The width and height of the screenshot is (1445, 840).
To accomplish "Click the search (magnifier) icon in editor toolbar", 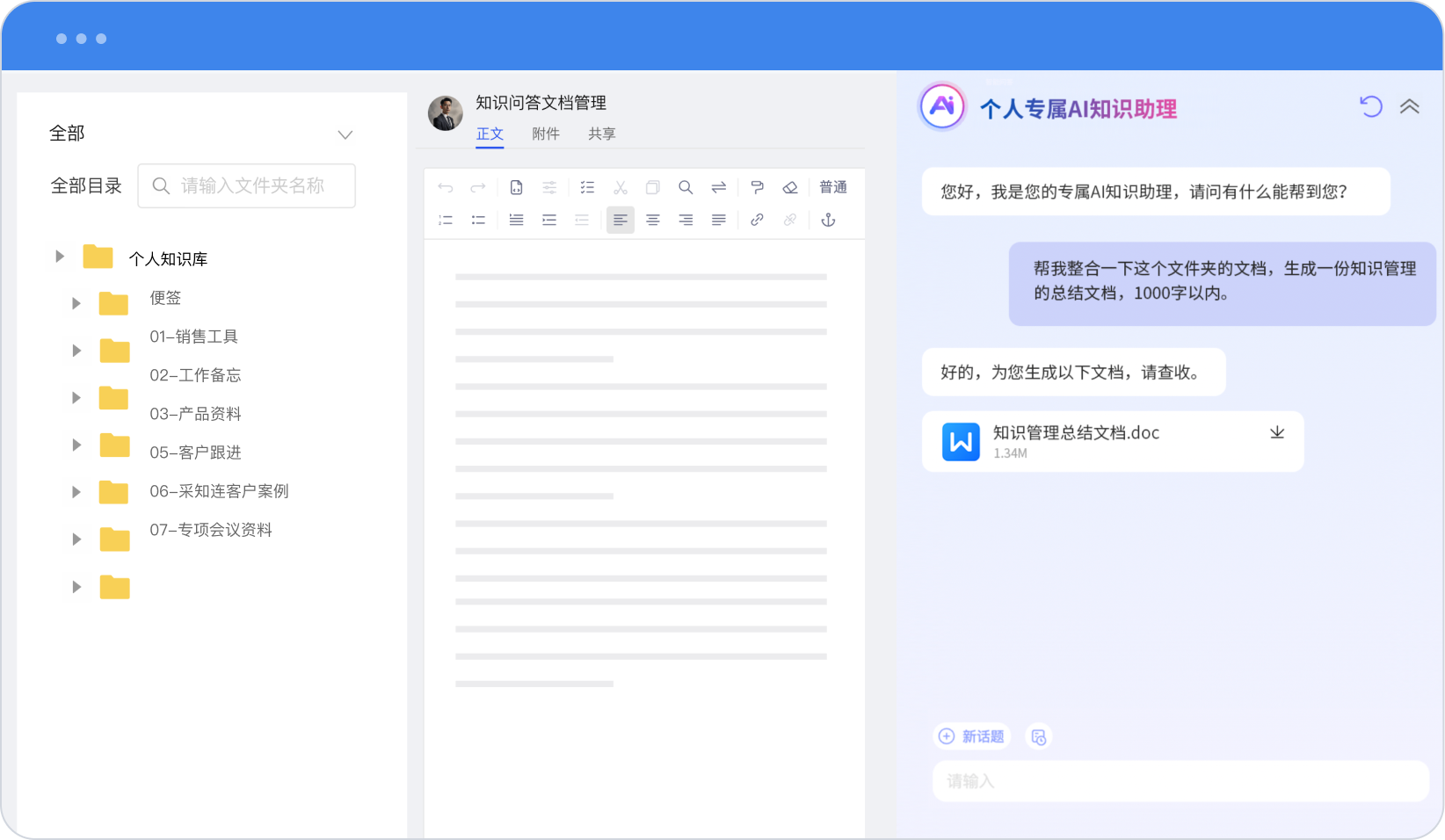I will [x=686, y=187].
